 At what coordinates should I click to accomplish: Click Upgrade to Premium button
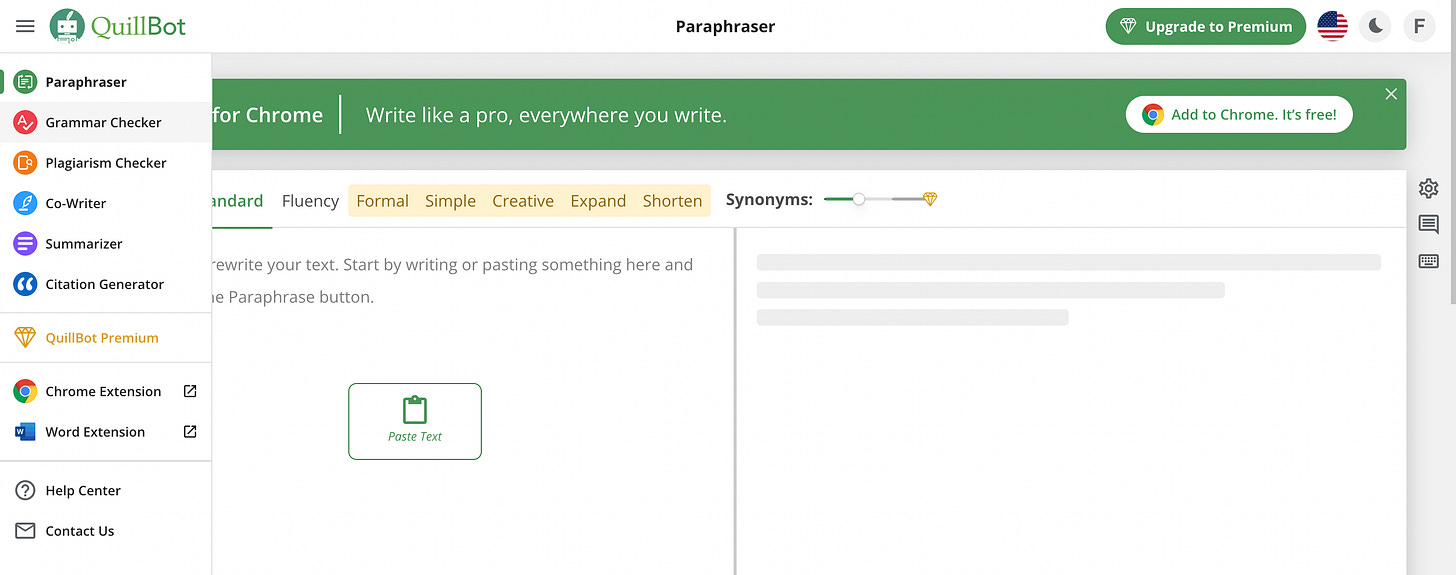(1206, 27)
